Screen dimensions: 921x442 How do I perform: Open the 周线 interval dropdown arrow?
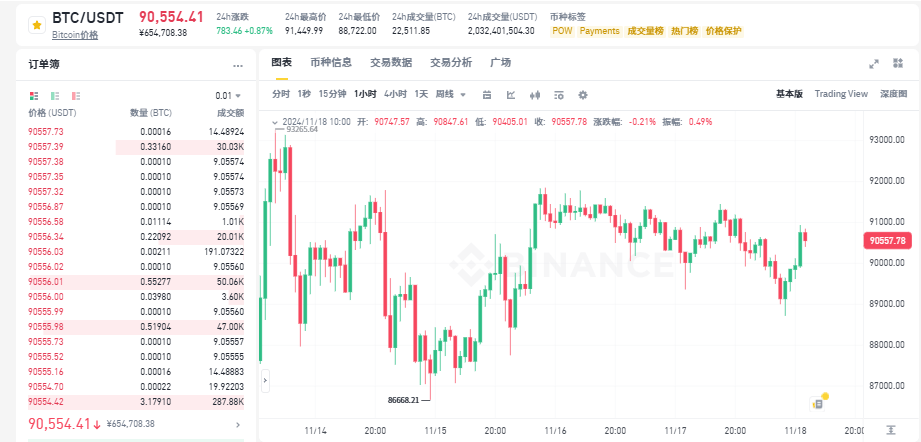click(x=463, y=95)
